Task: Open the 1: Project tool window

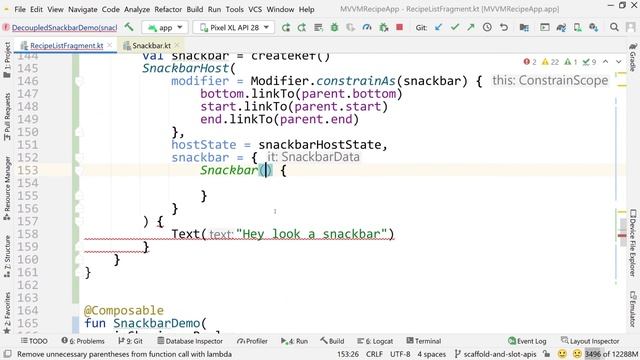Action: click(7, 60)
